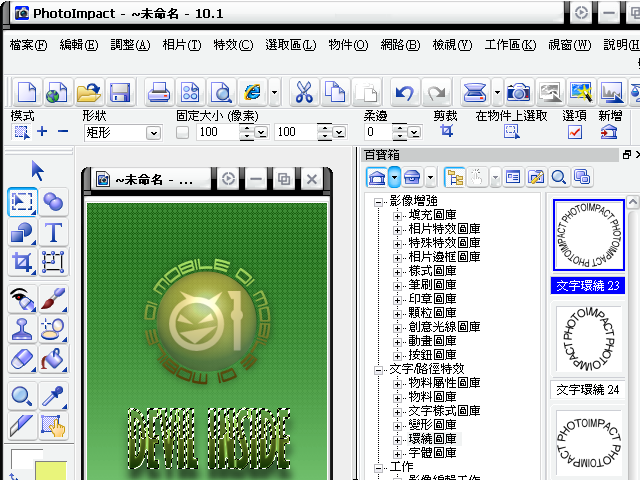Click the 新增 add icon button

(609, 132)
